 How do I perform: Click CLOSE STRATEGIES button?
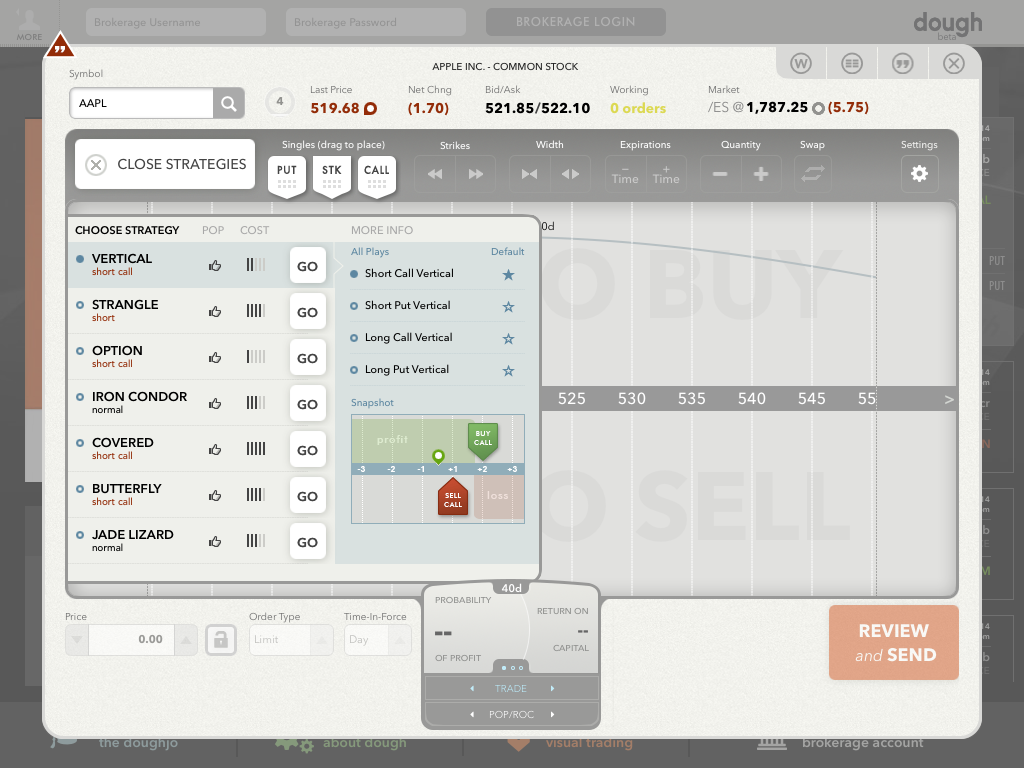click(x=165, y=164)
